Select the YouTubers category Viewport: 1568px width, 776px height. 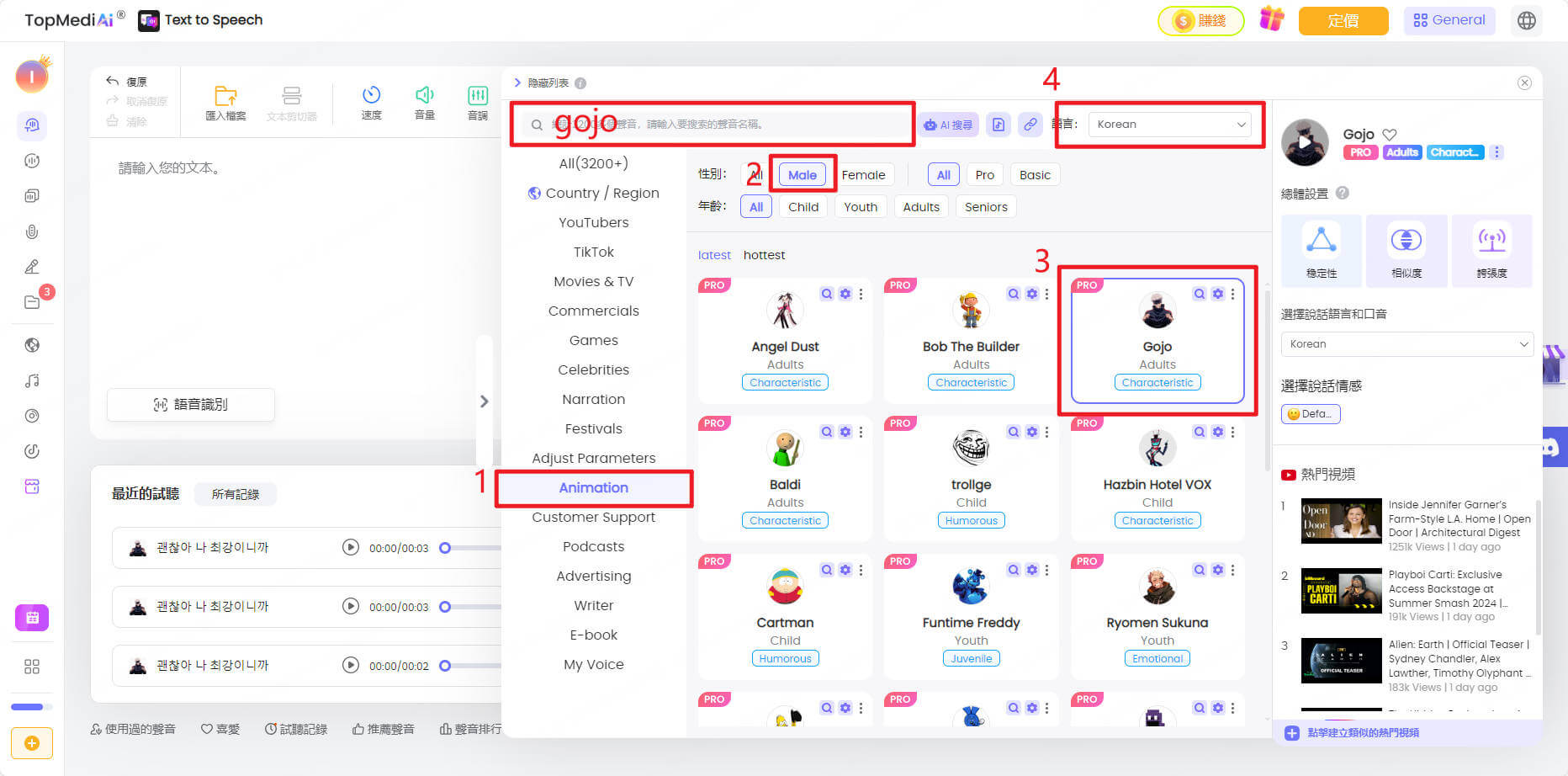pos(594,222)
